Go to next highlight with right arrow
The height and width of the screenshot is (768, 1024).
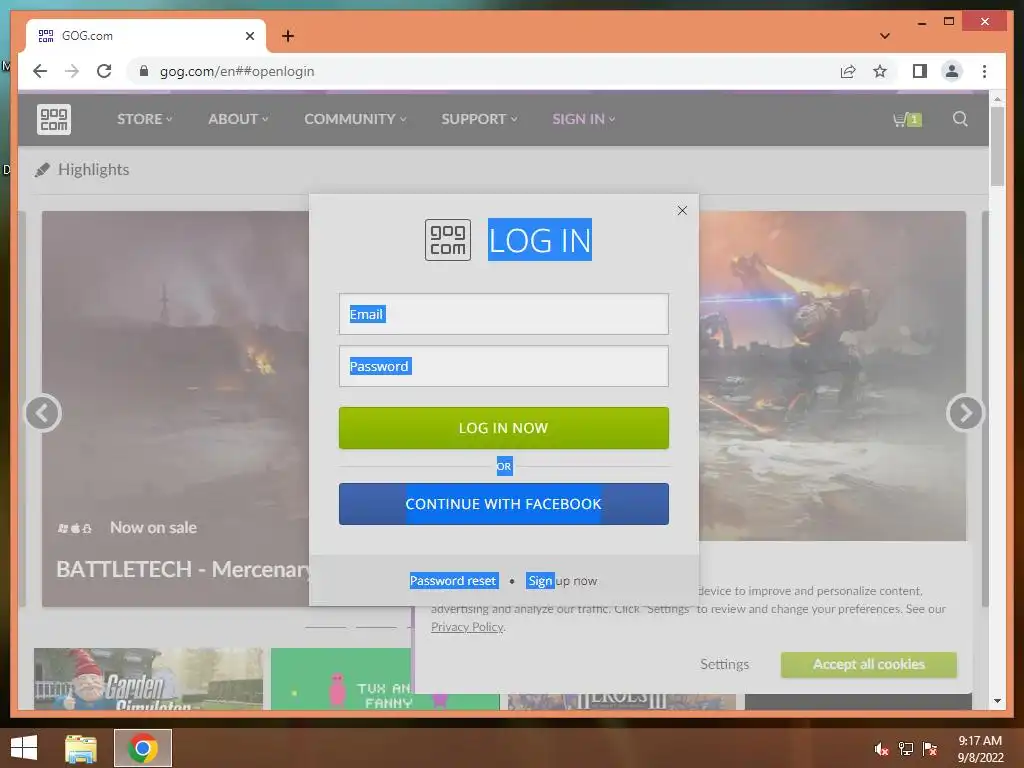965,413
